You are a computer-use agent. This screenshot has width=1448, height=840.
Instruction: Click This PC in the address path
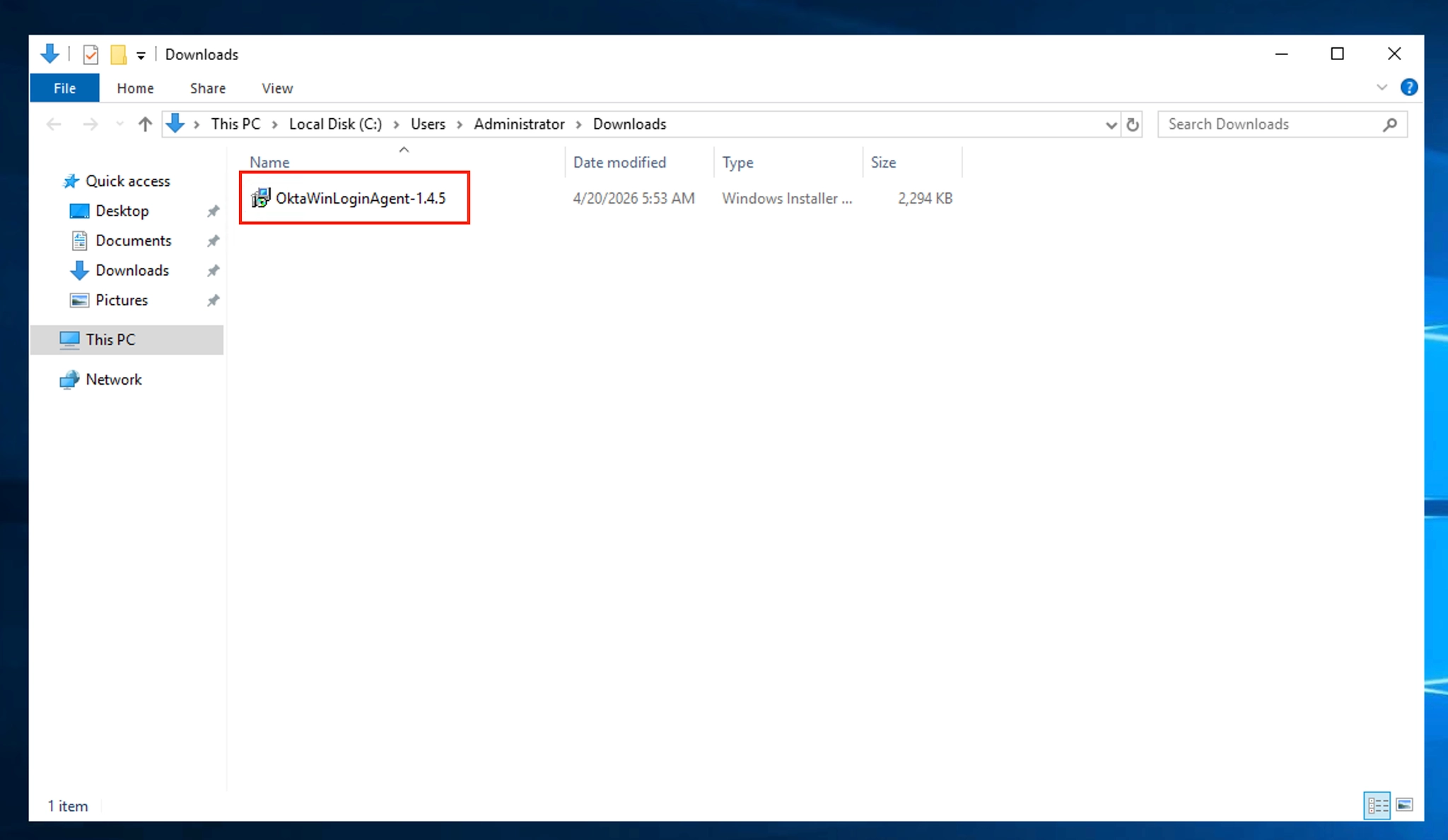[x=235, y=124]
